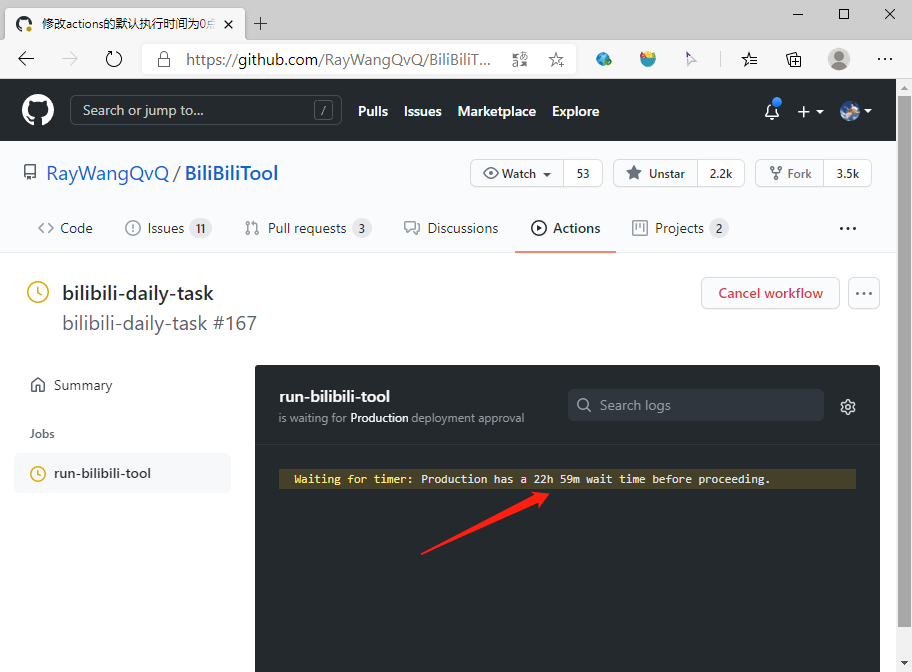Open workflow options ellipsis menu
The image size is (912, 672).
click(864, 294)
